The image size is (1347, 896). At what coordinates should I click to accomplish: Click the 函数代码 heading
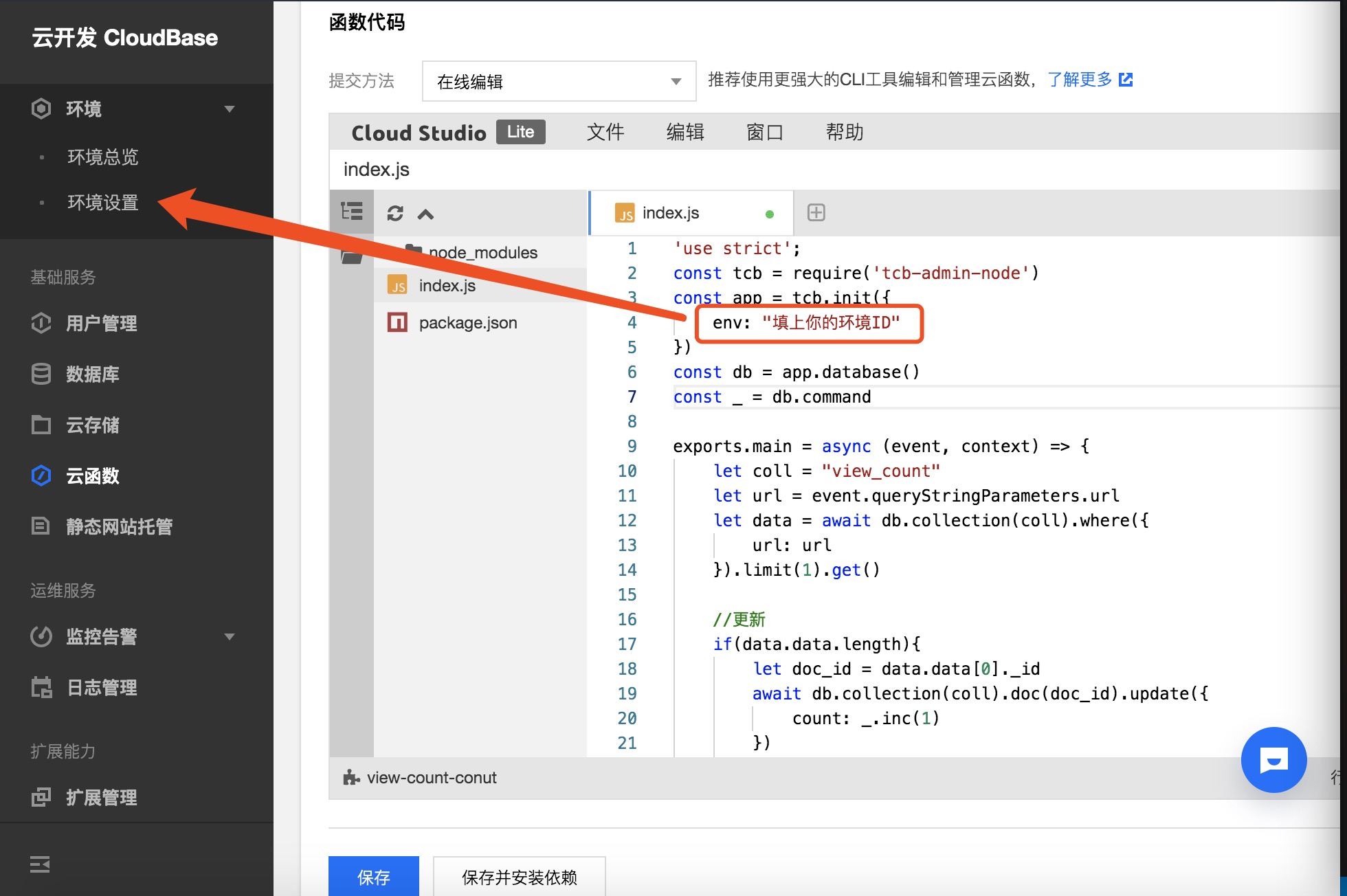[x=367, y=22]
